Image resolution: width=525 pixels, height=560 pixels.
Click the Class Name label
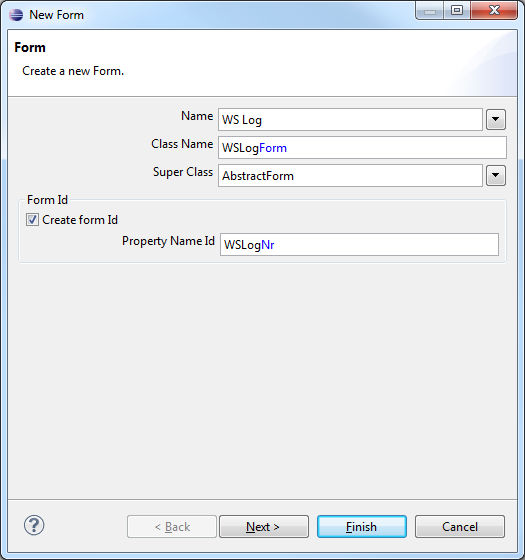182,144
